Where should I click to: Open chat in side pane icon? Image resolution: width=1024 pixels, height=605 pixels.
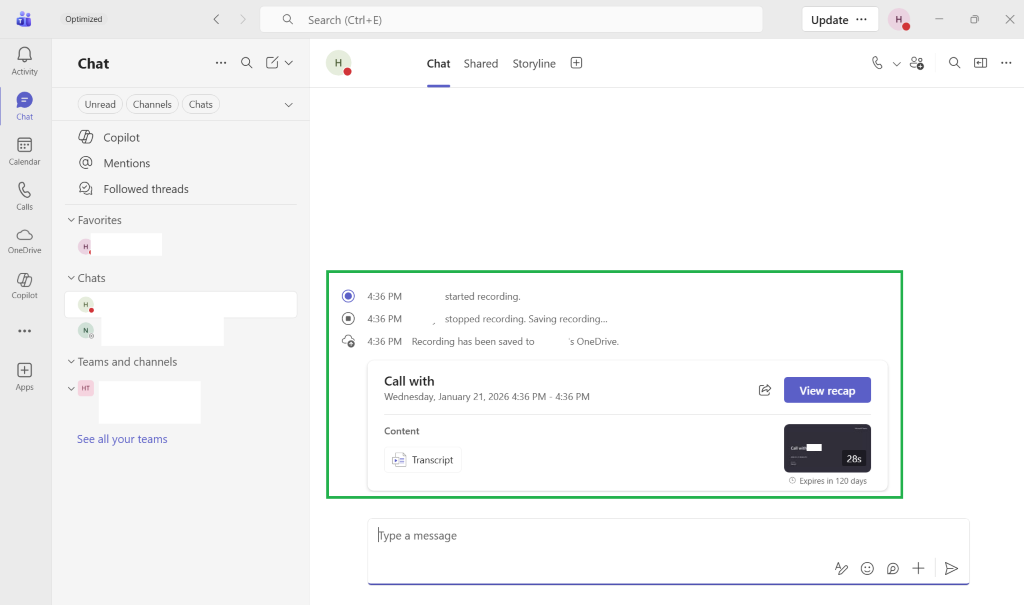coord(980,63)
